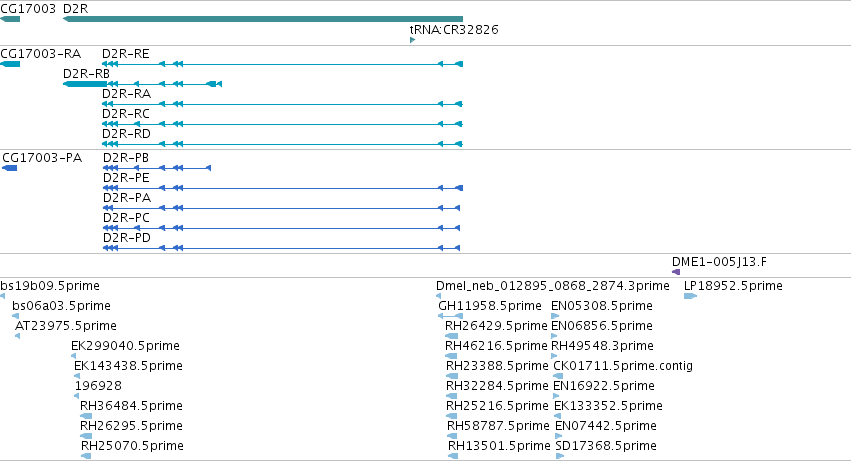Select the bs19b09.5prime EST label
The image size is (851, 461).
(x=50, y=286)
